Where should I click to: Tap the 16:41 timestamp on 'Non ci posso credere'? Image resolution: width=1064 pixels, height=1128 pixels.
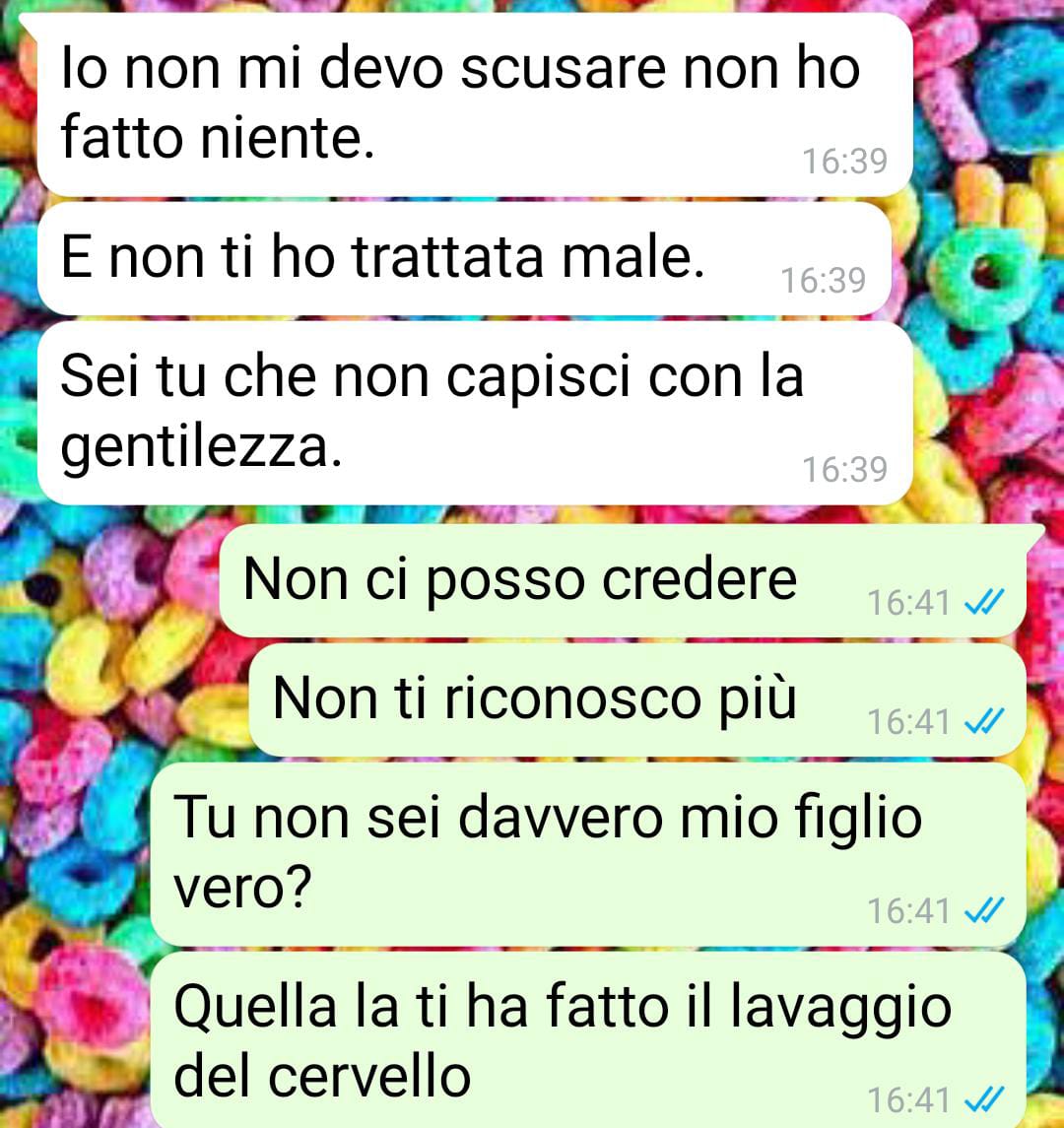point(909,603)
